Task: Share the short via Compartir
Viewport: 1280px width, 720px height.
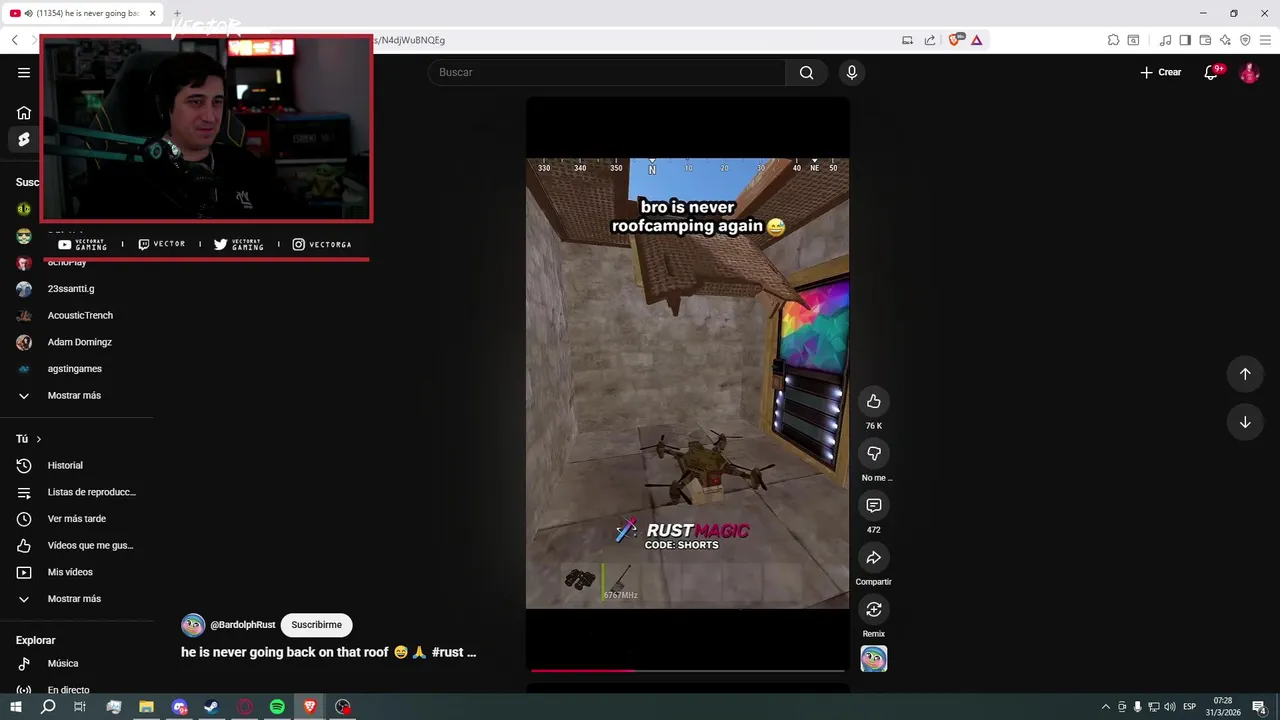Action: (873, 557)
